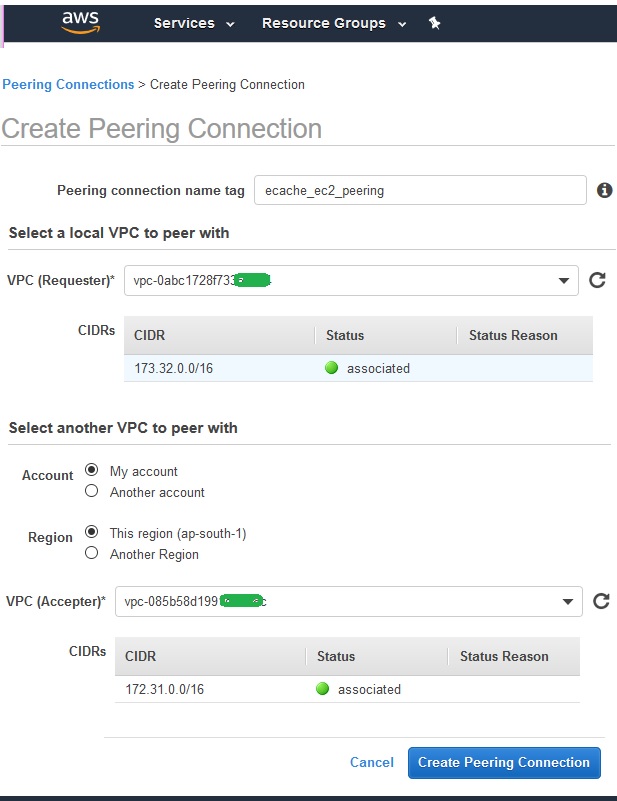617x801 pixels.
Task: Click the green status dot for 172.31.0.0/16
Action: coord(322,689)
